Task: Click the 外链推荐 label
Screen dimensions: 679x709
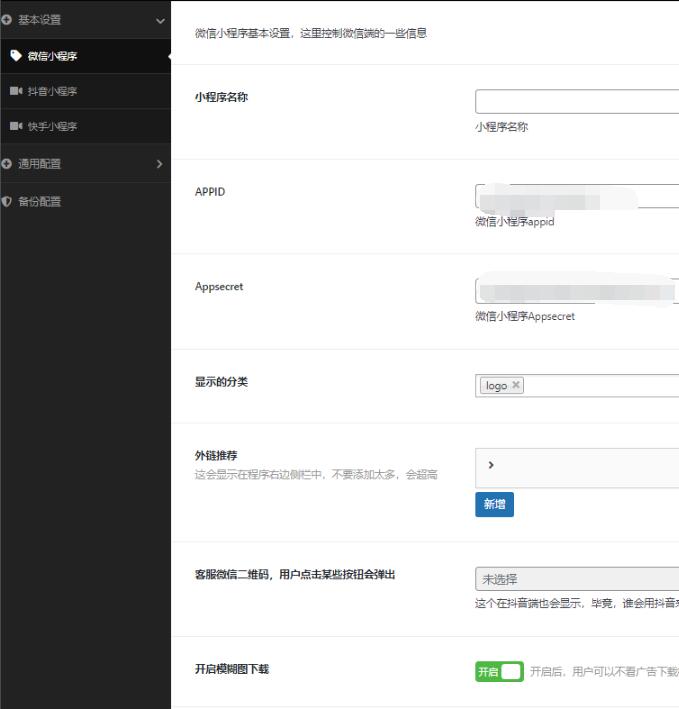Action: pyautogui.click(x=216, y=455)
